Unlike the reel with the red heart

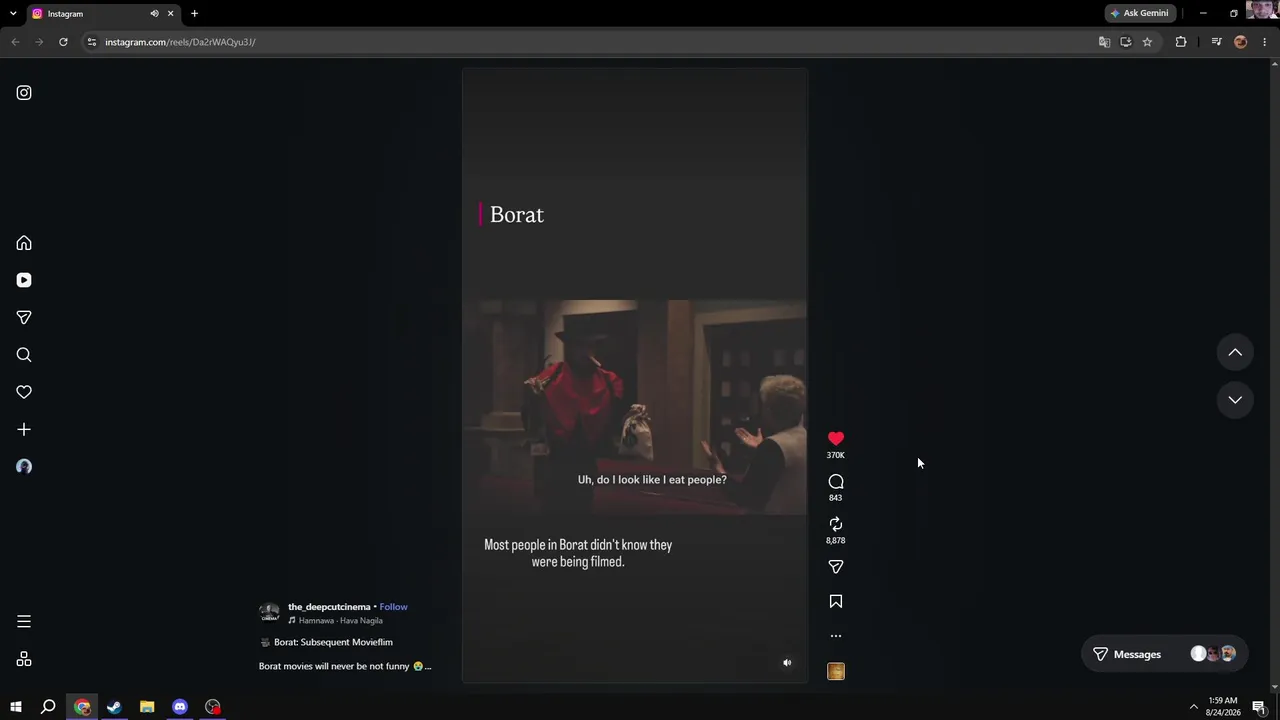pyautogui.click(x=836, y=439)
